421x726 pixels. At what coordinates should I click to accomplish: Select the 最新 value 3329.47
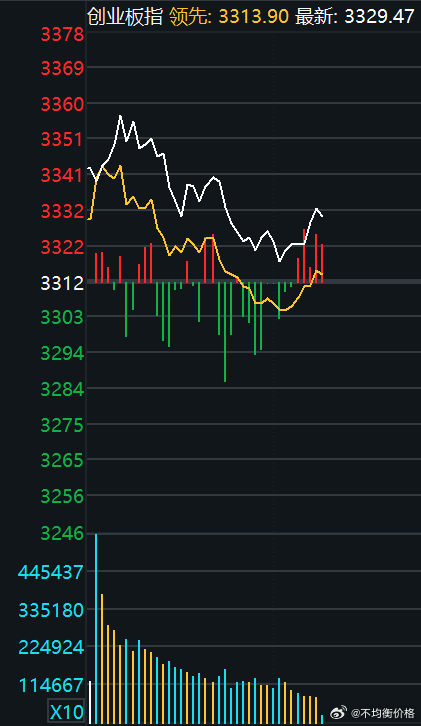point(379,17)
